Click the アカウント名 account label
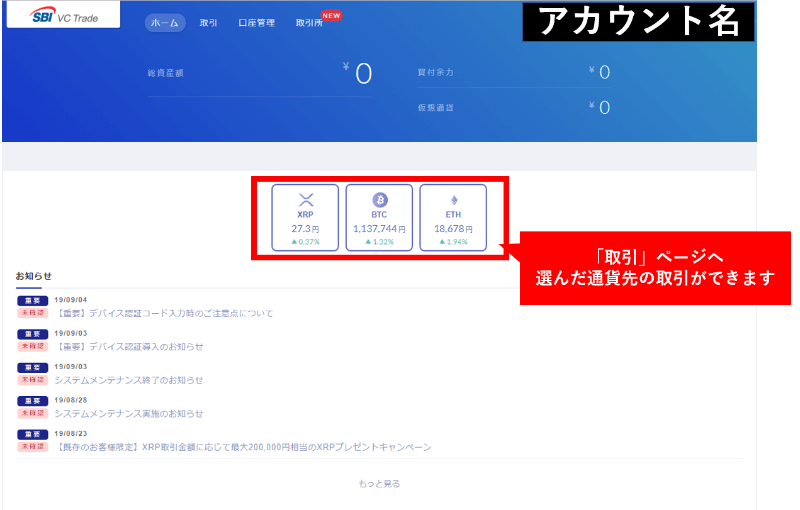This screenshot has width=800, height=510. [638, 22]
